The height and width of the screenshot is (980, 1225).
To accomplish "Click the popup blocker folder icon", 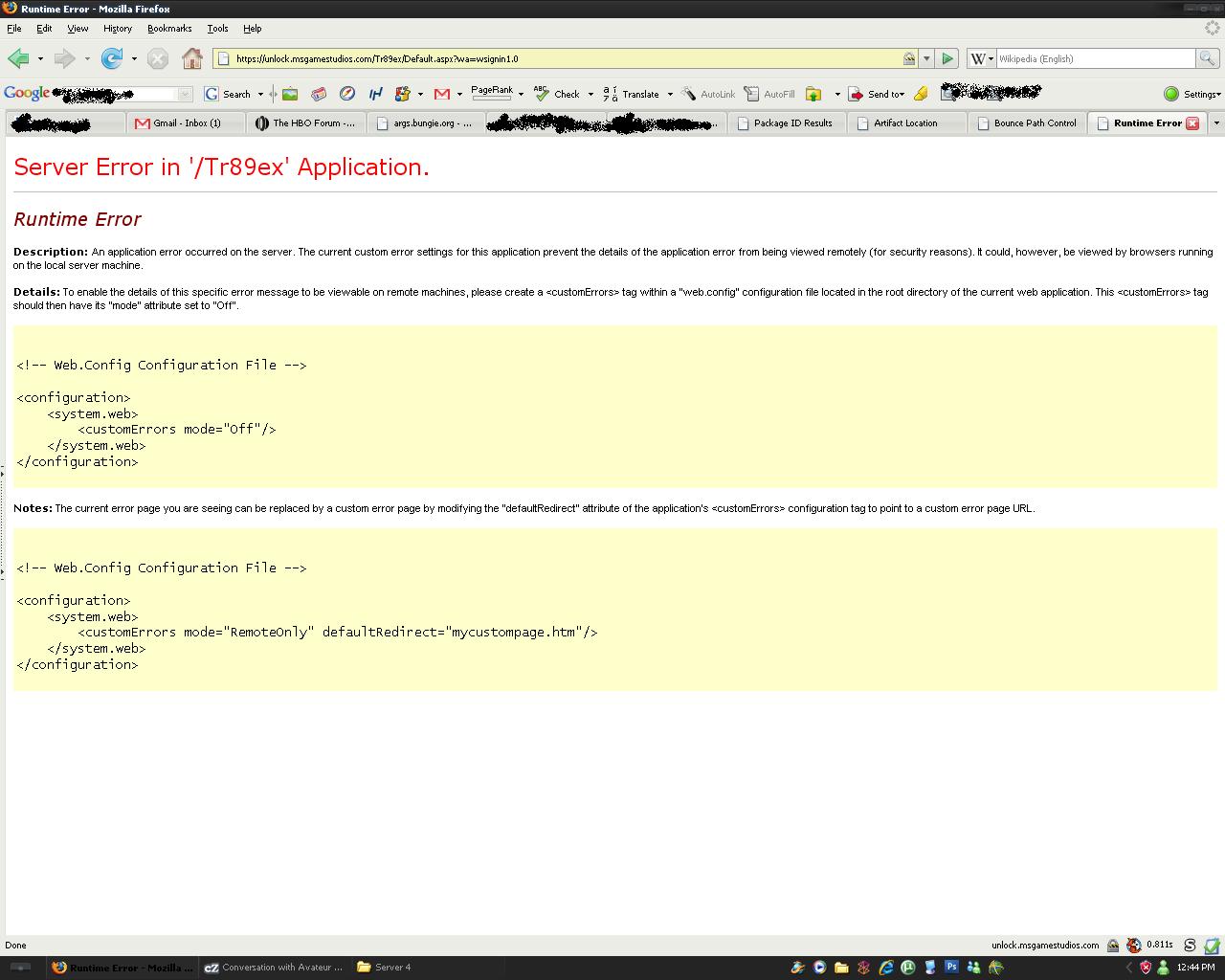I will point(813,94).
